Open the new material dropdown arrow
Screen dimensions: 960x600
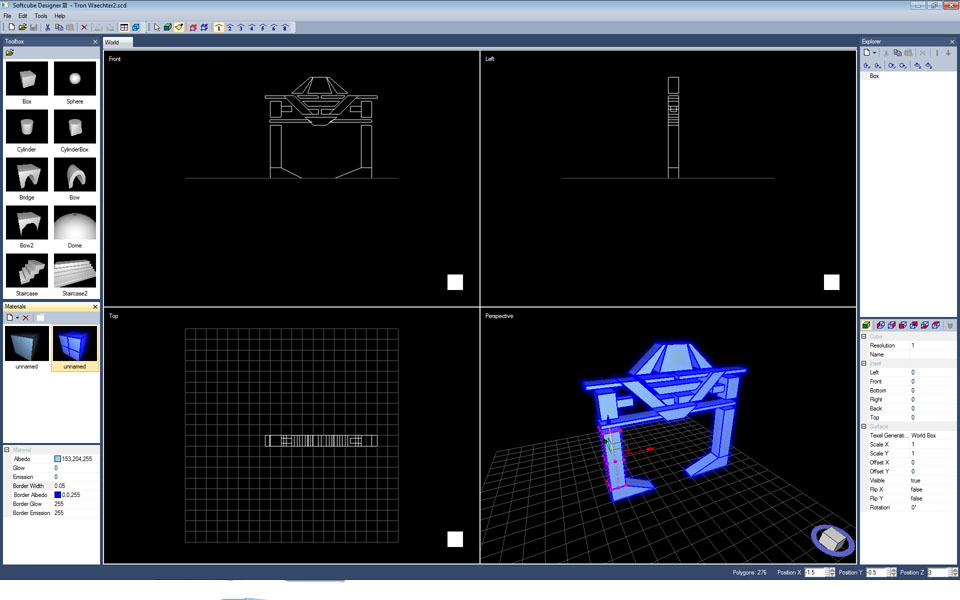(x=17, y=317)
